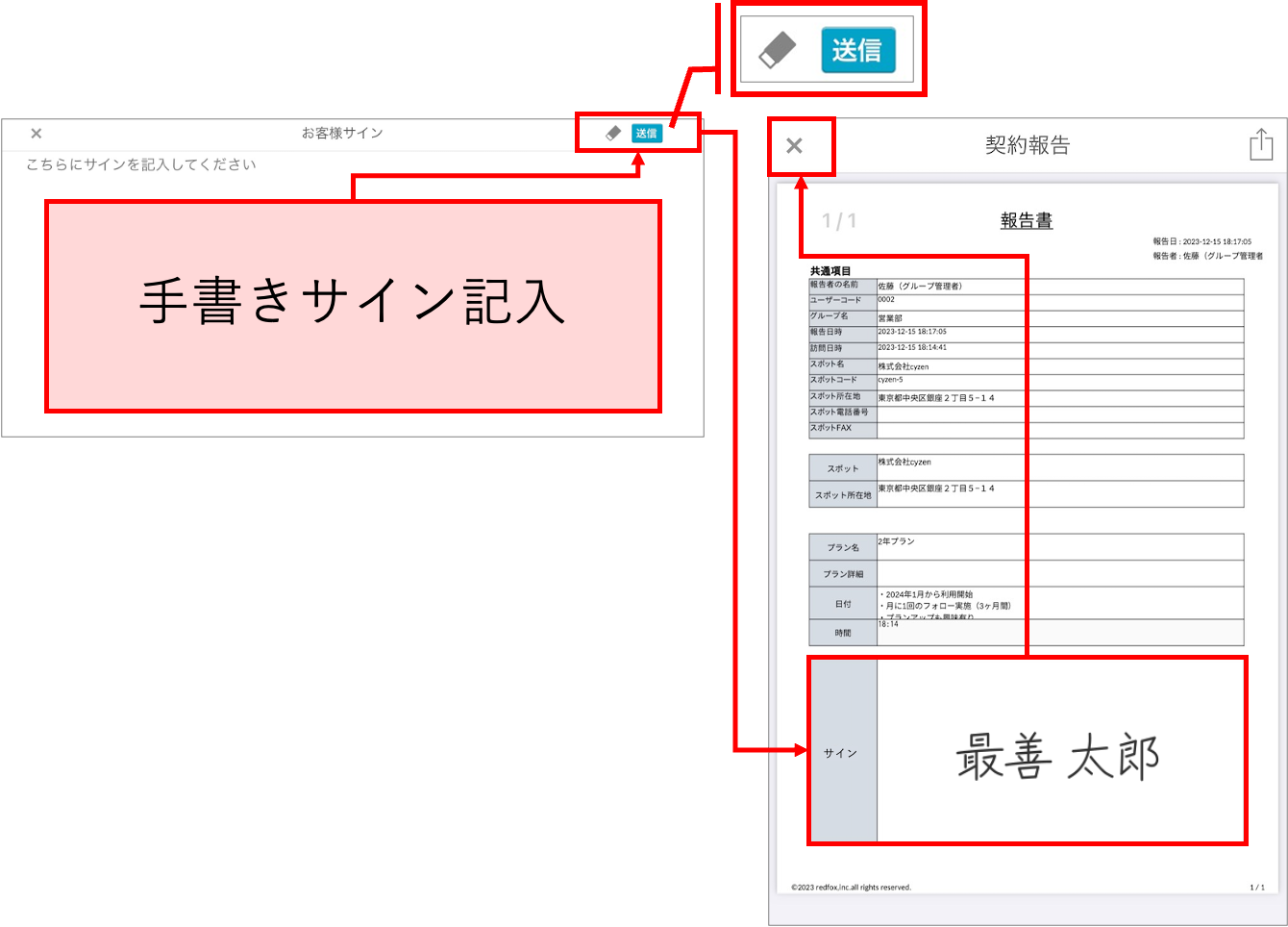The height and width of the screenshot is (927, 1288).
Task: Click the プラン詳細 row label
Action: click(x=843, y=574)
